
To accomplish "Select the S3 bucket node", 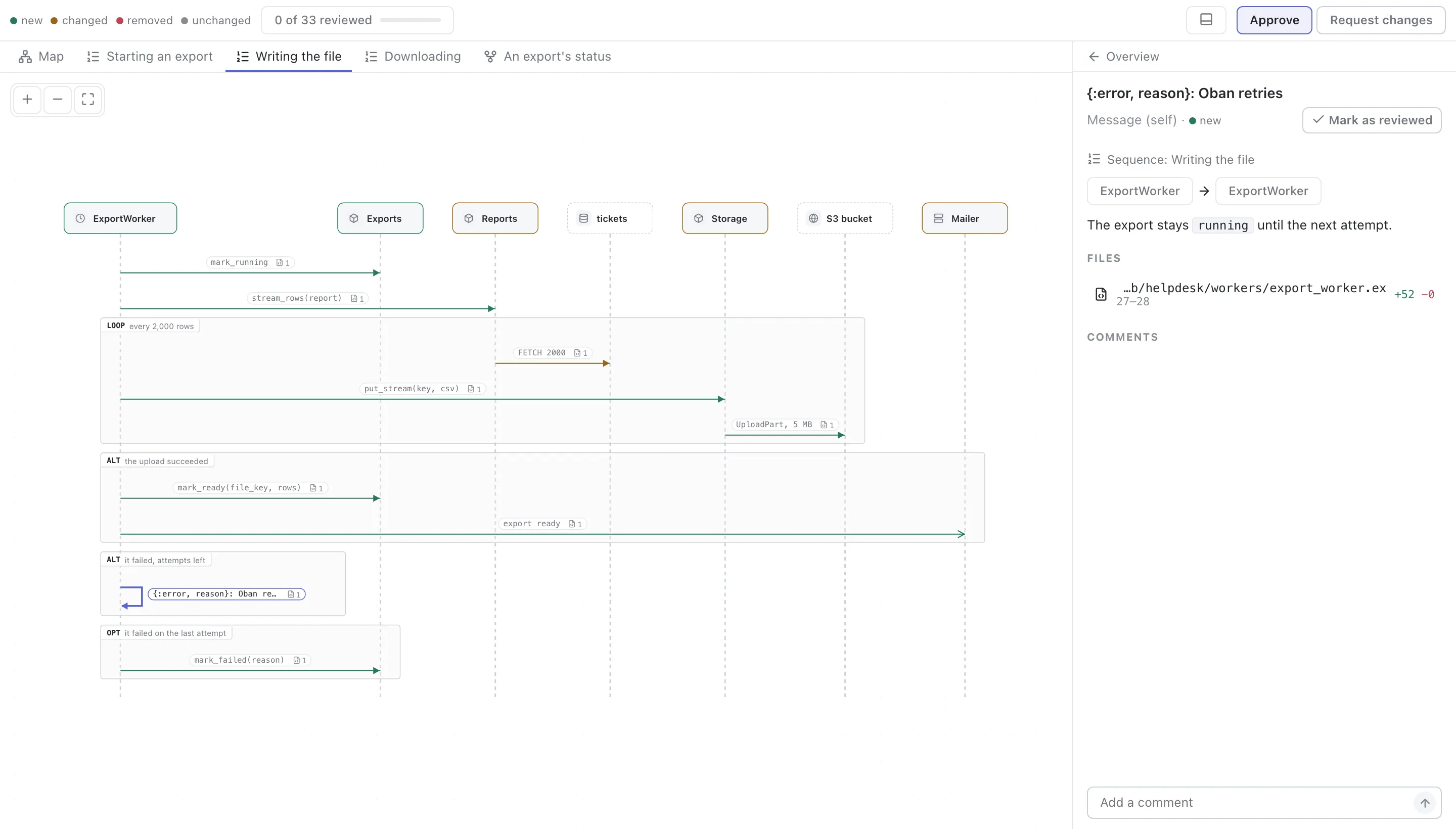I will [845, 219].
